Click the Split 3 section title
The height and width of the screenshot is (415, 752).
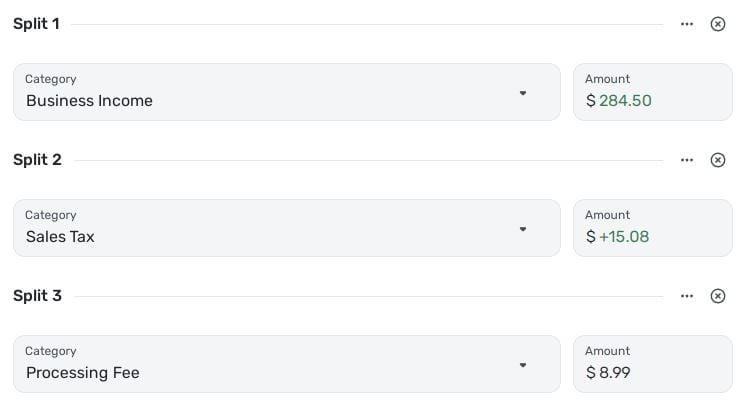pos(37,296)
